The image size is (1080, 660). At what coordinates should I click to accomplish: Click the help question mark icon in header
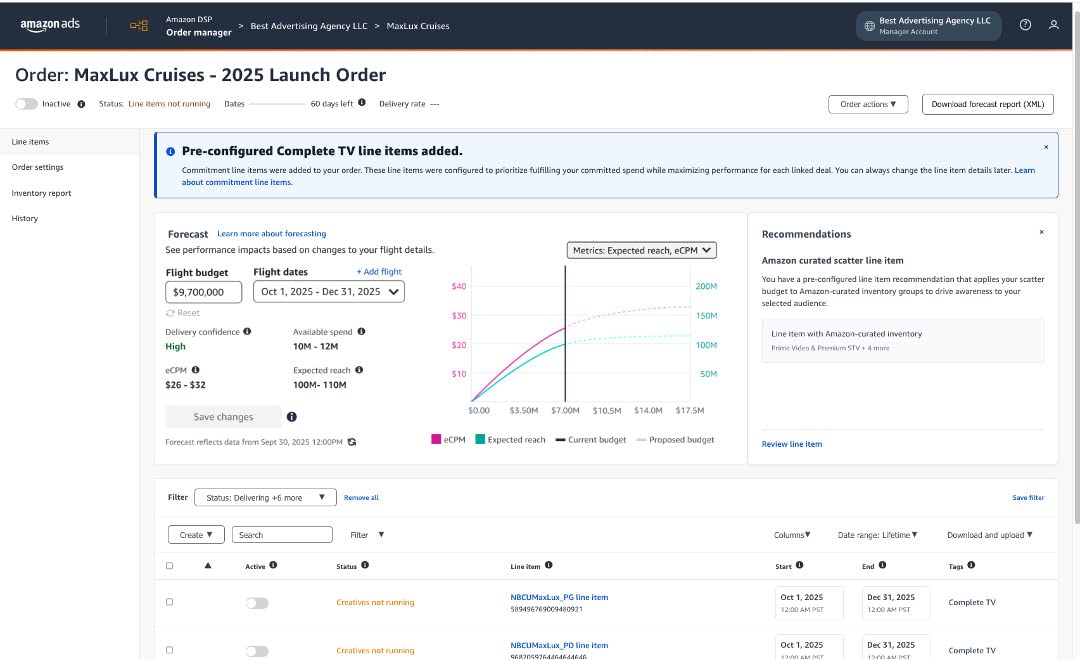pyautogui.click(x=1025, y=25)
